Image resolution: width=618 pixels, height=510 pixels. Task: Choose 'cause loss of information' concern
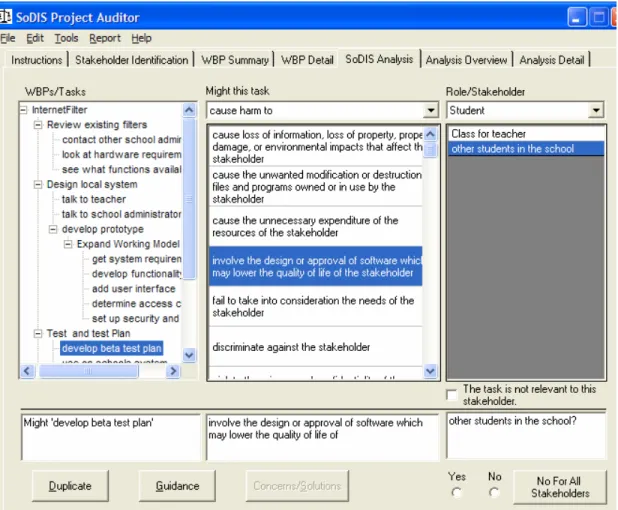tap(316, 147)
